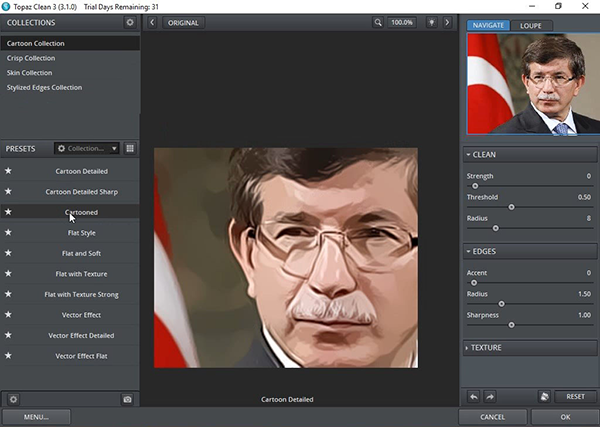
Task: Favorite the Cartoon Detailed preset star
Action: click(x=9, y=171)
